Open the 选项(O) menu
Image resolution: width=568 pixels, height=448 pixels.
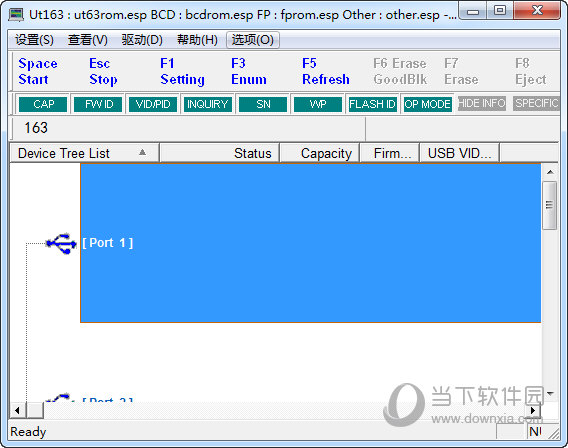click(252, 40)
